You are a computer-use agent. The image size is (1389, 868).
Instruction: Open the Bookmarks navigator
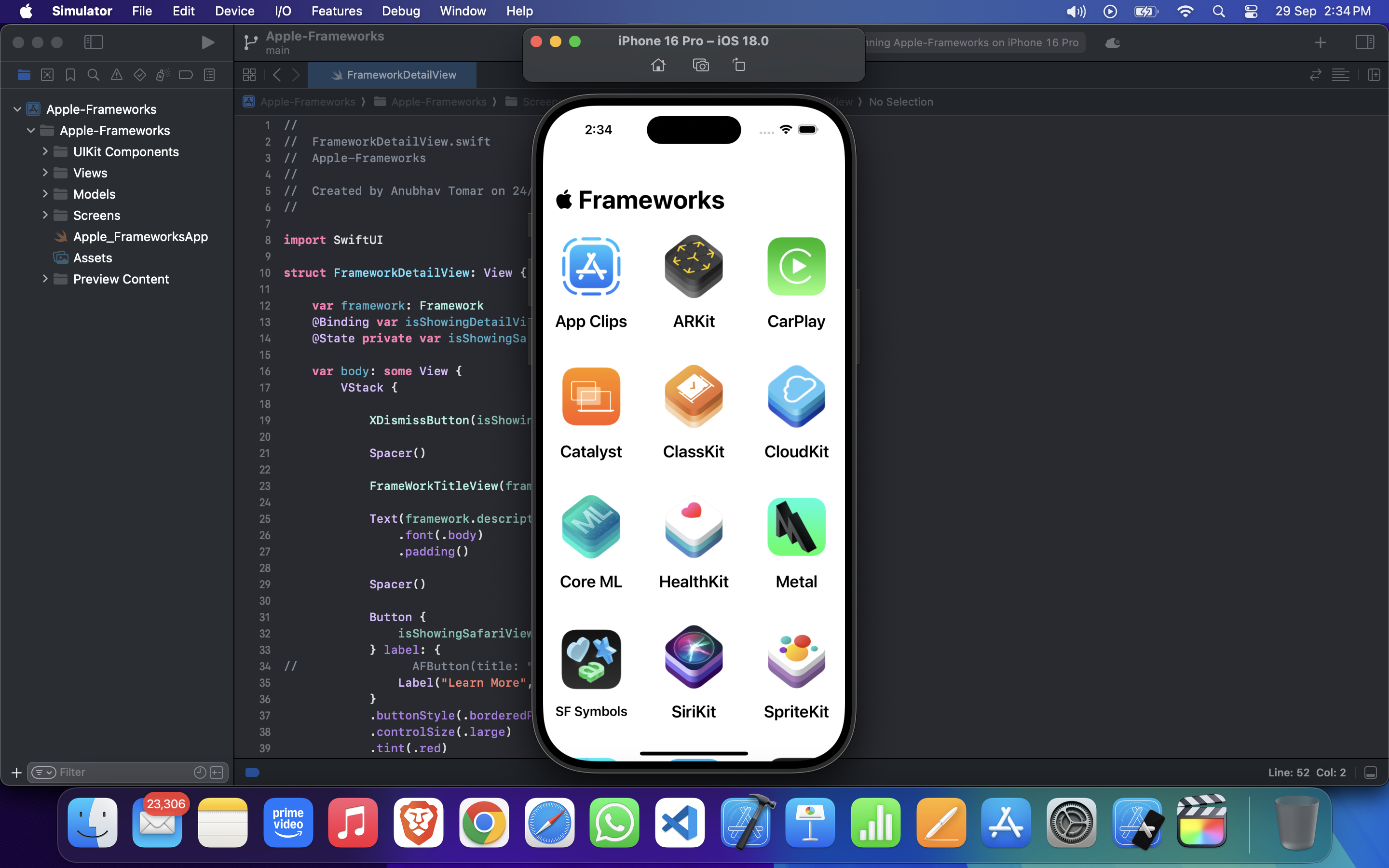pyautogui.click(x=70, y=75)
